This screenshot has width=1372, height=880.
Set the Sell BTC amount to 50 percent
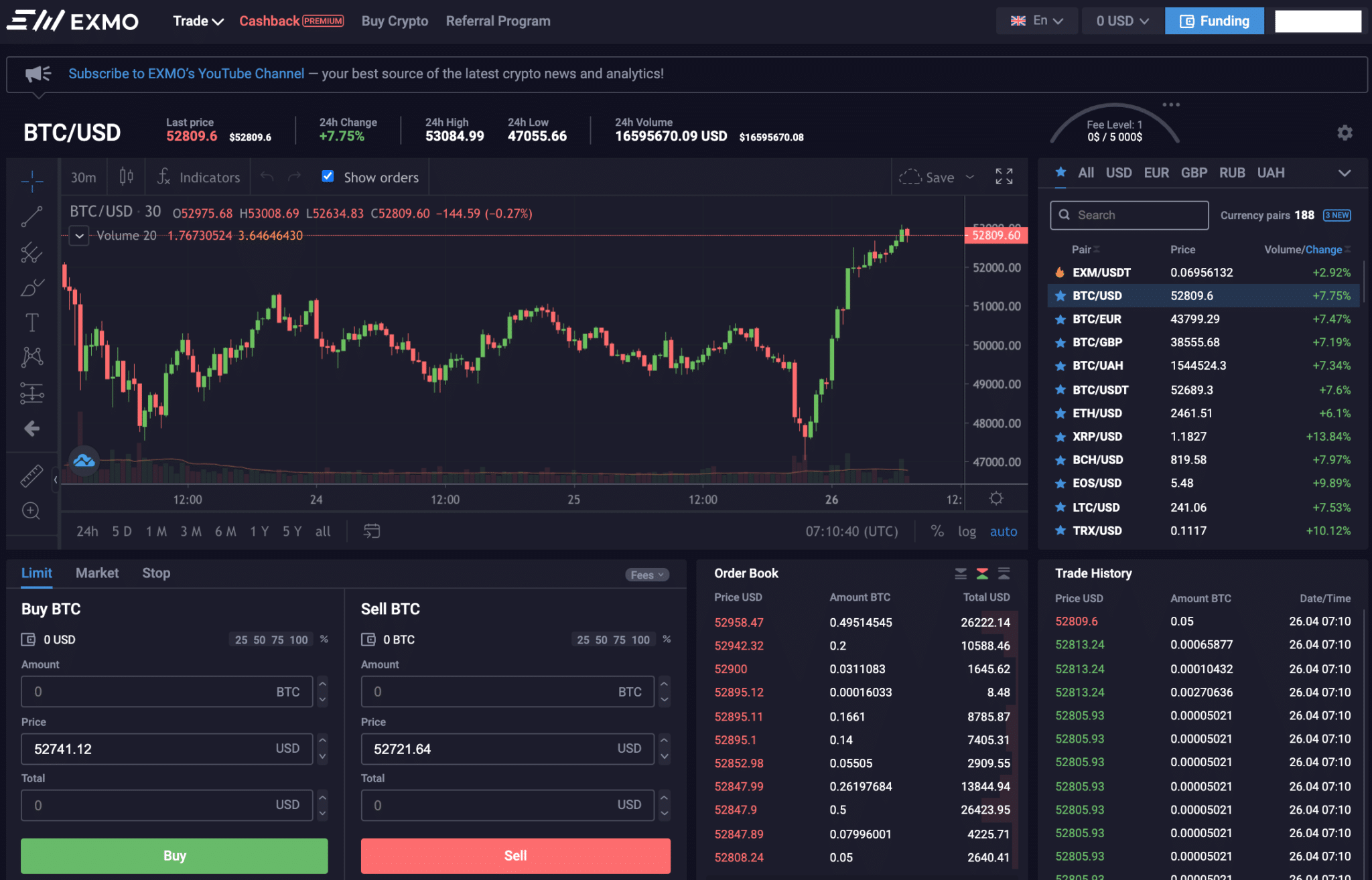coord(602,640)
